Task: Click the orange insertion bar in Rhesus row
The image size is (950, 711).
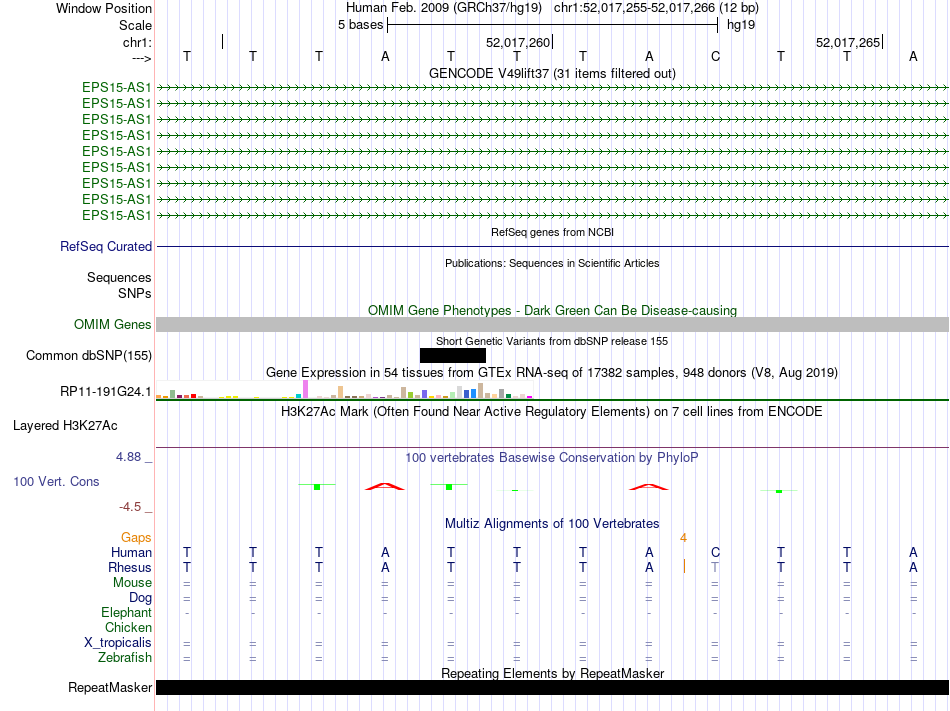Action: pos(684,566)
